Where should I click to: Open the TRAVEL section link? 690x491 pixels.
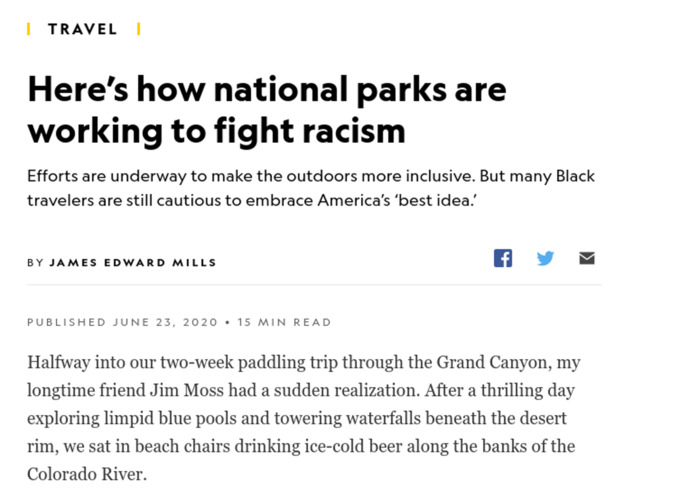pyautogui.click(x=83, y=29)
